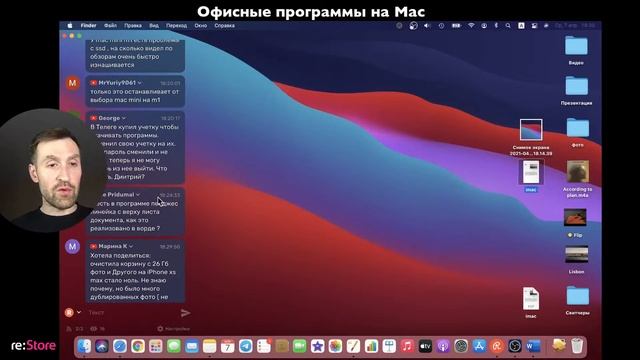Open Finder from the Dock
The height and width of the screenshot is (360, 640).
[84, 347]
